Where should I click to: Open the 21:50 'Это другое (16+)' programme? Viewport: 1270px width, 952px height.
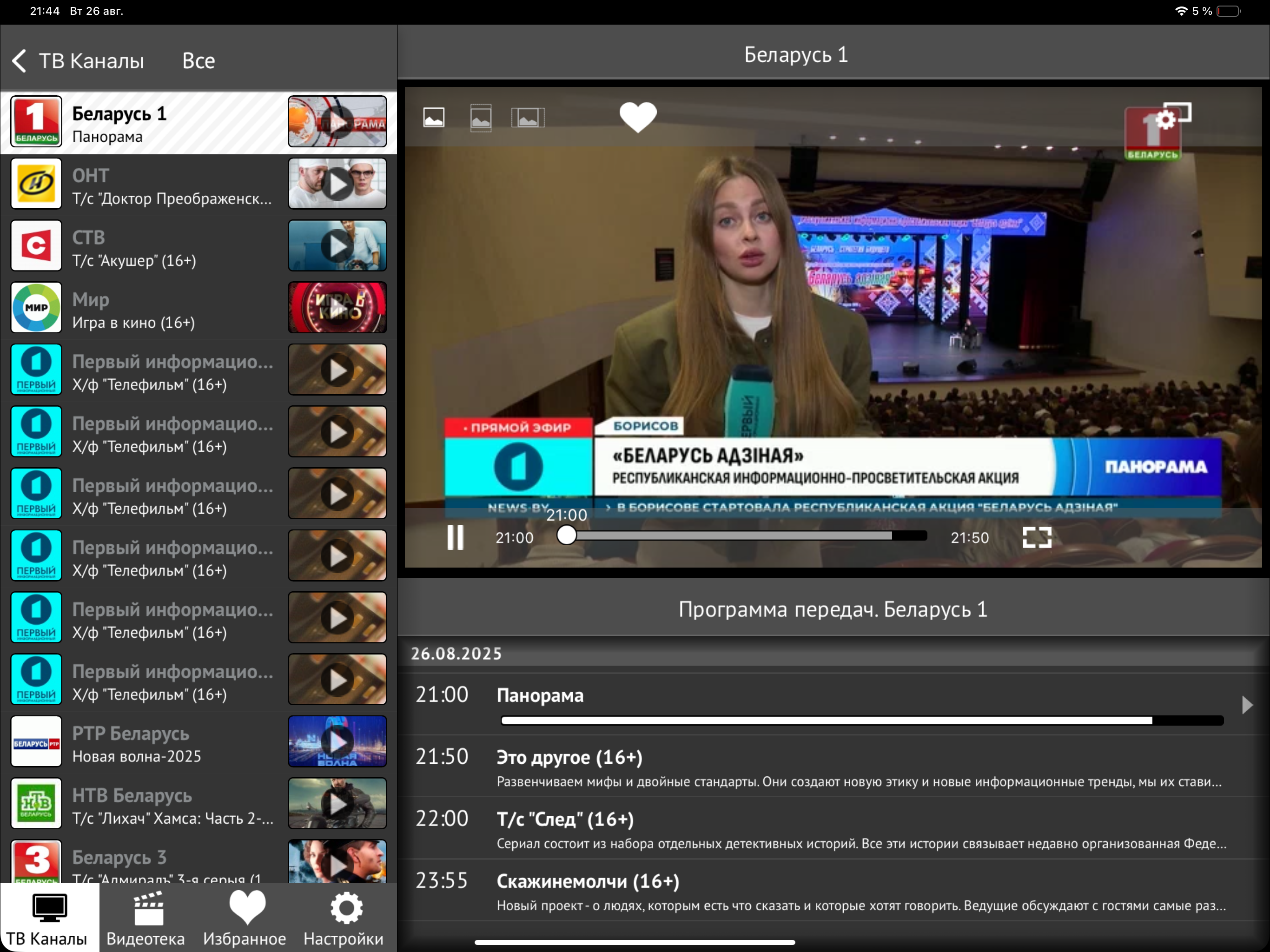pos(833,767)
